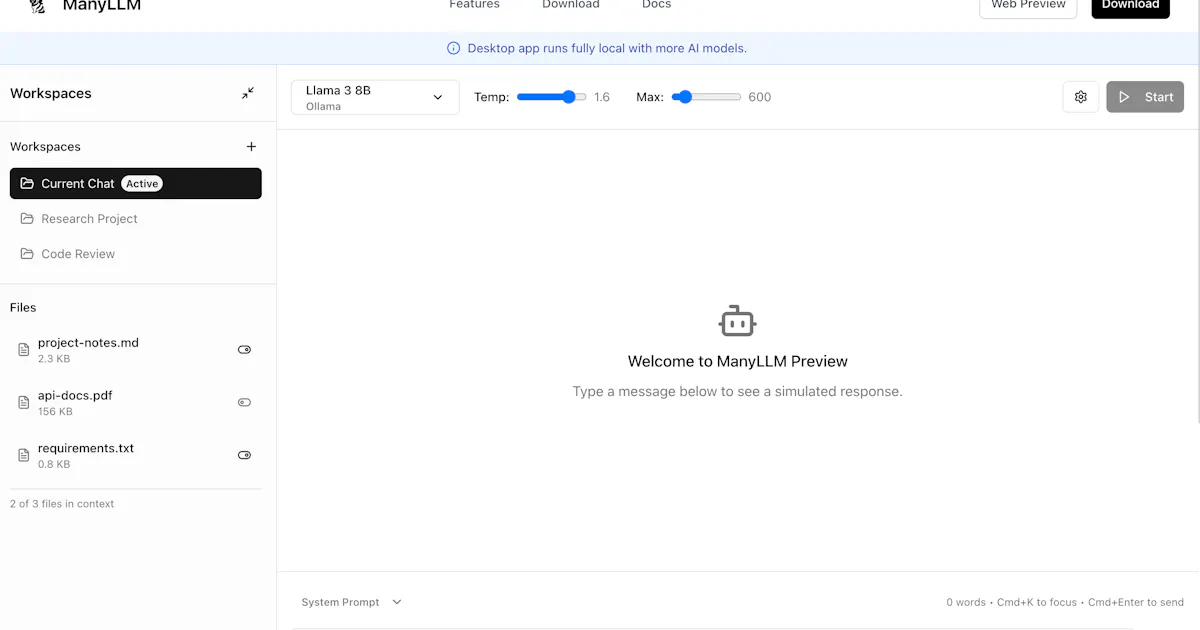Click the Active badge on Current Chat
Image resolution: width=1200 pixels, height=630 pixels.
(x=142, y=183)
